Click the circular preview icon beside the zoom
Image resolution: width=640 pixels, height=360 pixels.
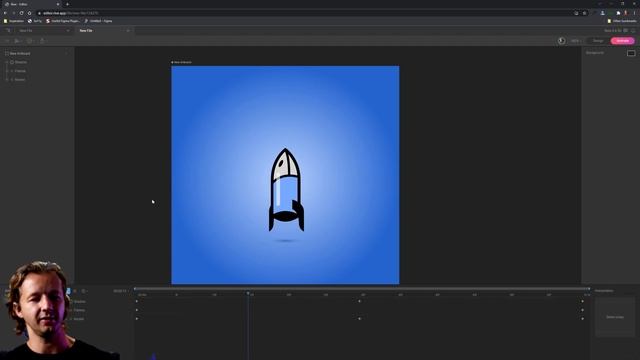[562, 41]
